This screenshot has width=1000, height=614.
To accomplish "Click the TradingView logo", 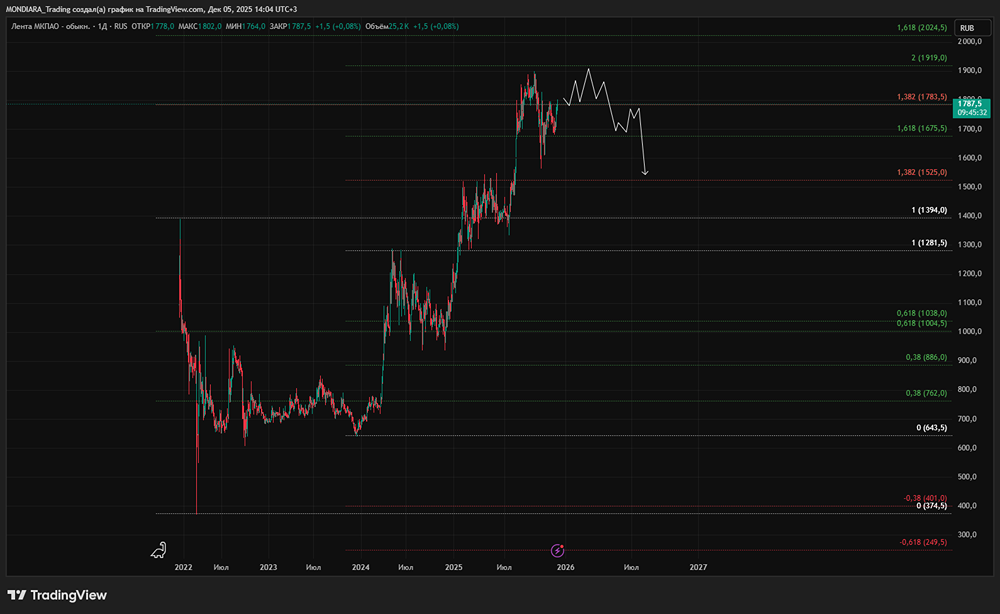I will click(57, 595).
